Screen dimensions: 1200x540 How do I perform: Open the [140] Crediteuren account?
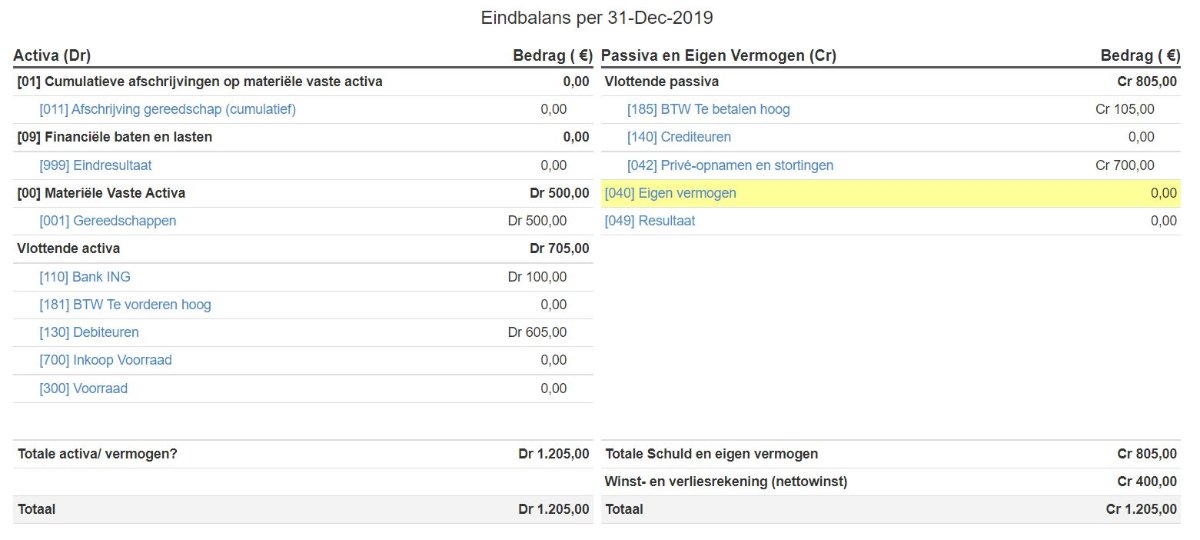click(x=679, y=137)
